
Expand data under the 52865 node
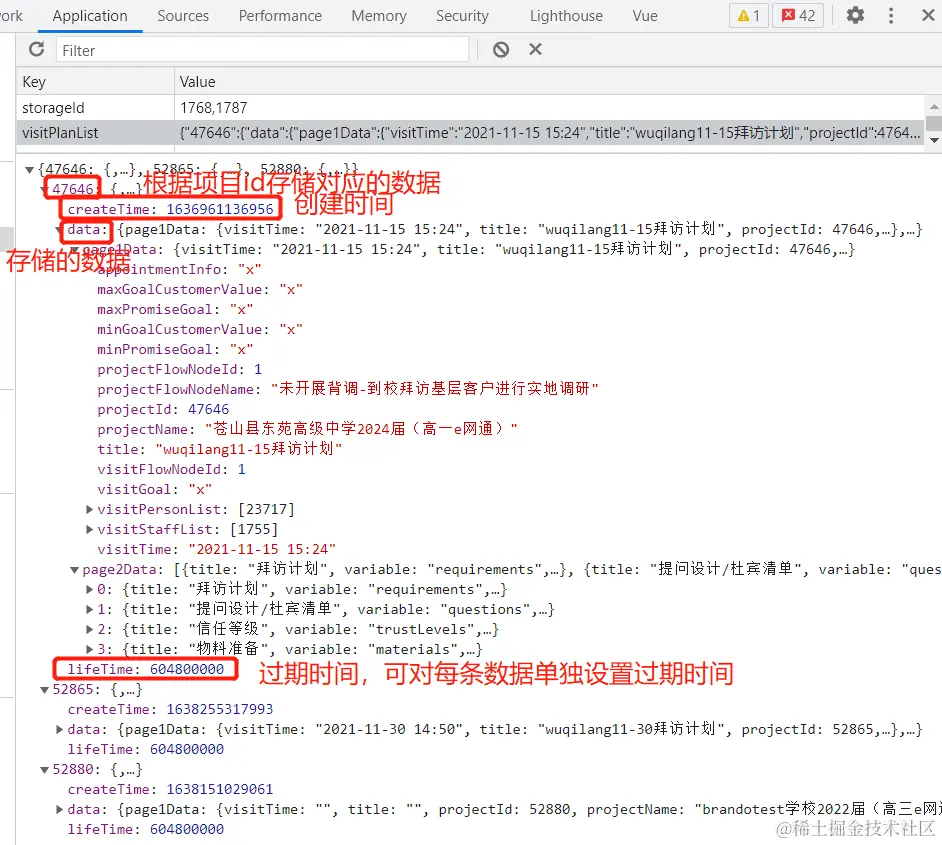click(59, 729)
